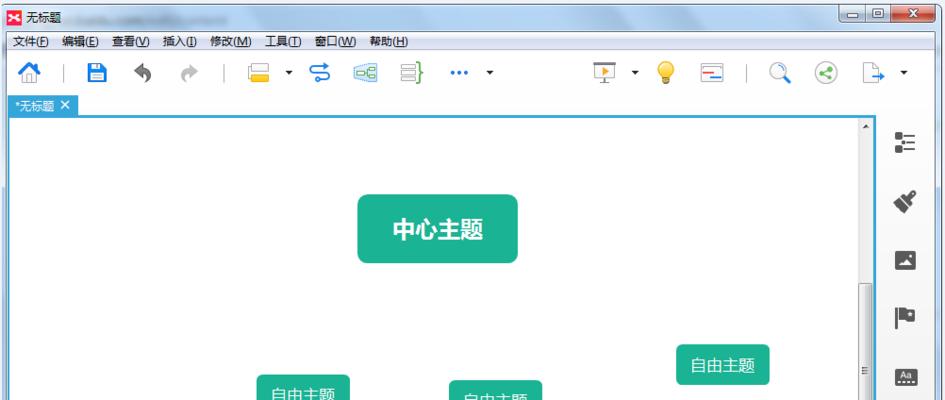Open the magnifier search tool

[780, 73]
